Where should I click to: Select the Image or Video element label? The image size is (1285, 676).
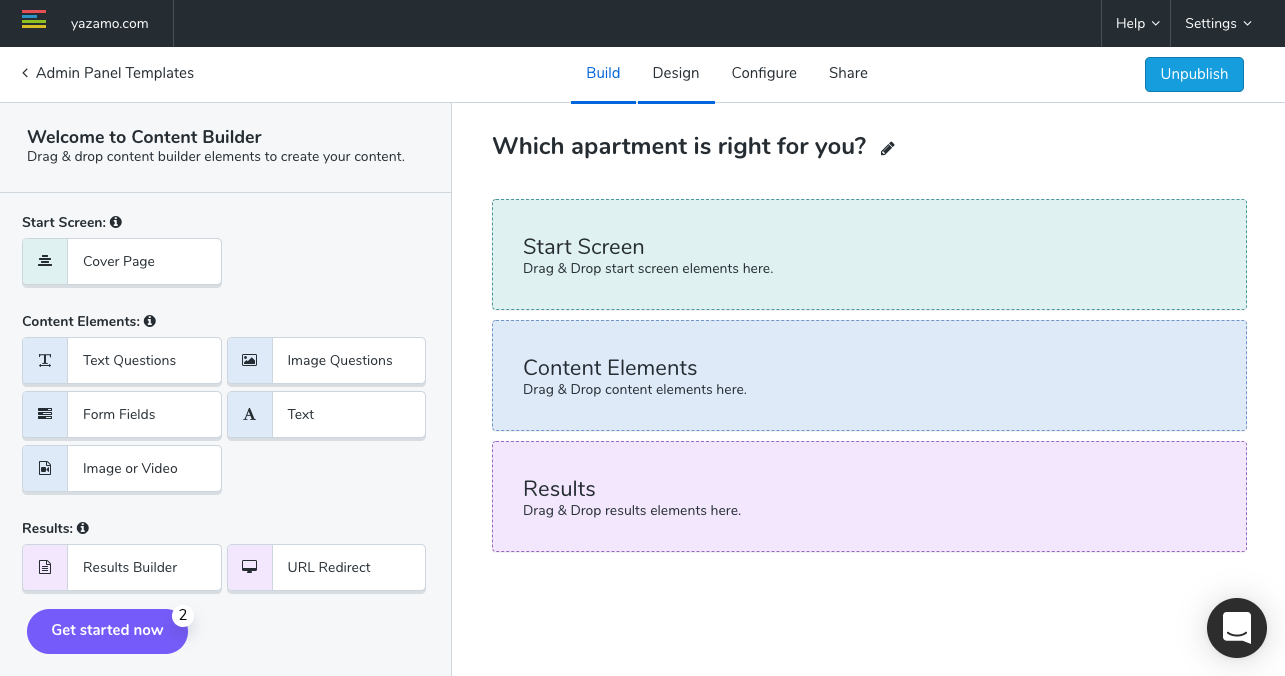(130, 468)
